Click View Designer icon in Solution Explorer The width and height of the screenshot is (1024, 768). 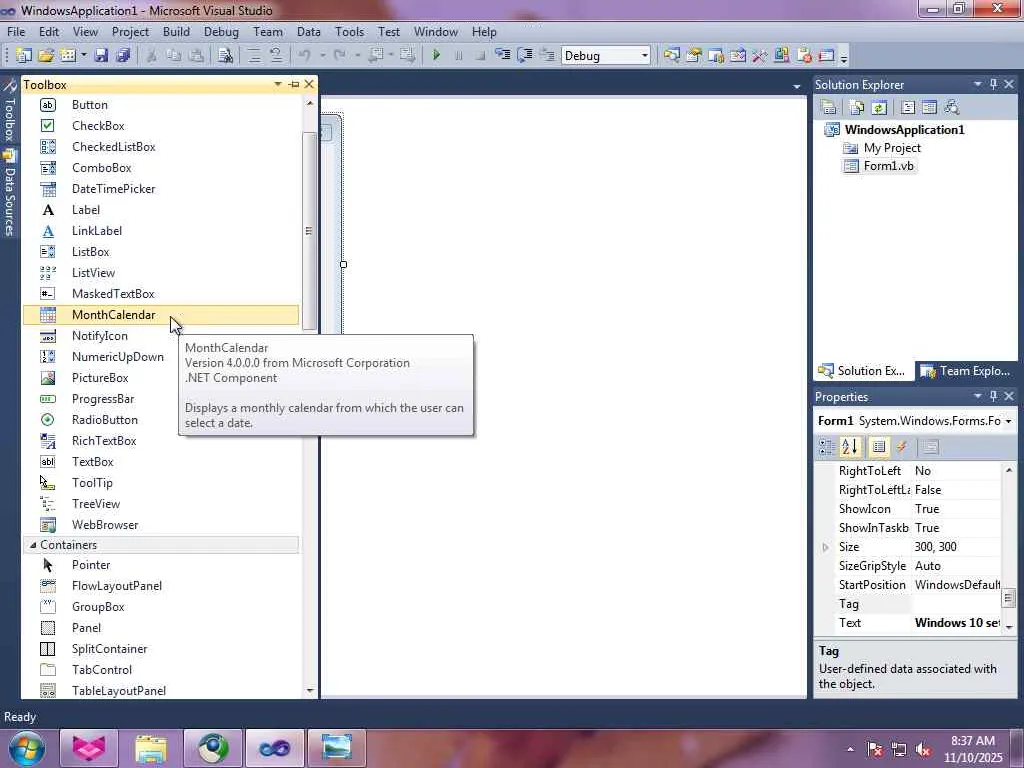tap(929, 108)
